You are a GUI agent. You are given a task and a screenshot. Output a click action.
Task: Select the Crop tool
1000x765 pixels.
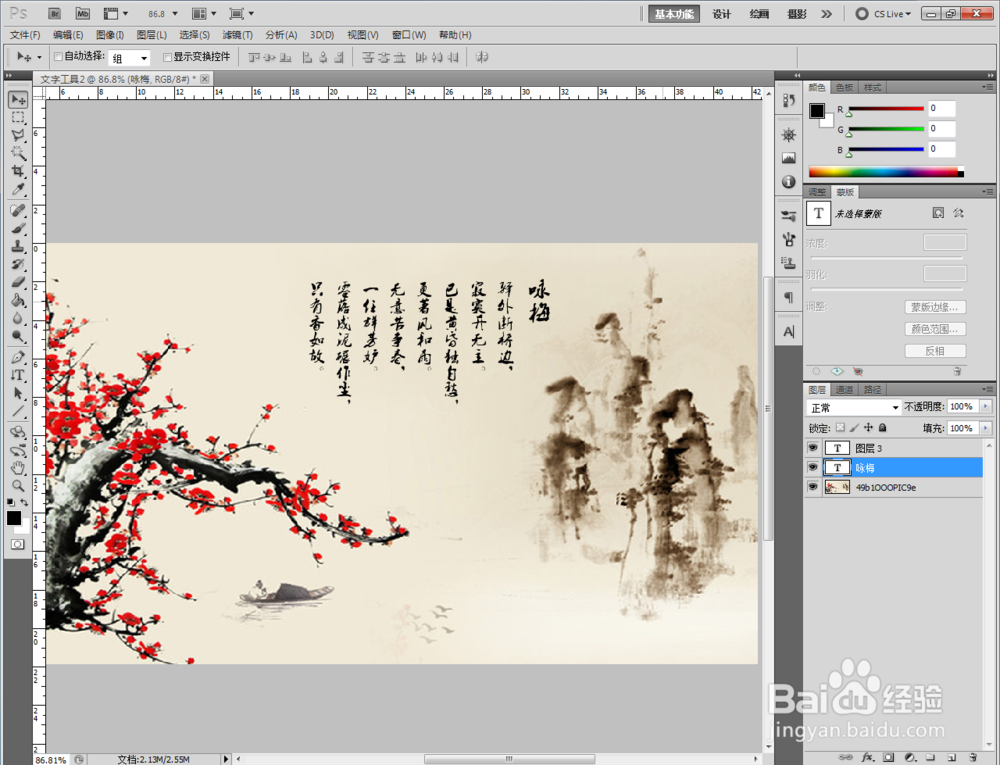coord(18,171)
